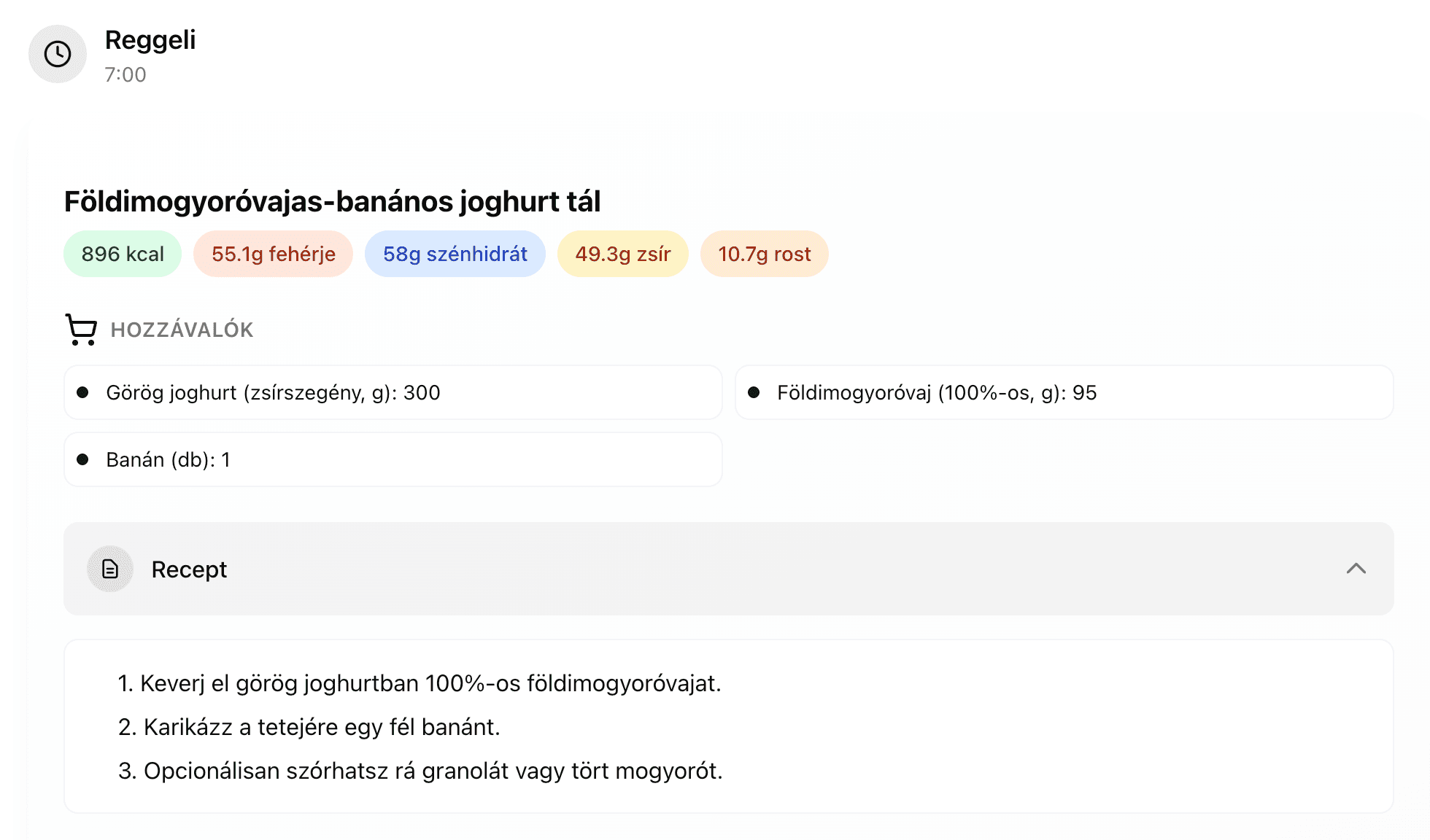Click the 58g szénhidrát badge
Viewport: 1430px width, 840px height.
(455, 254)
